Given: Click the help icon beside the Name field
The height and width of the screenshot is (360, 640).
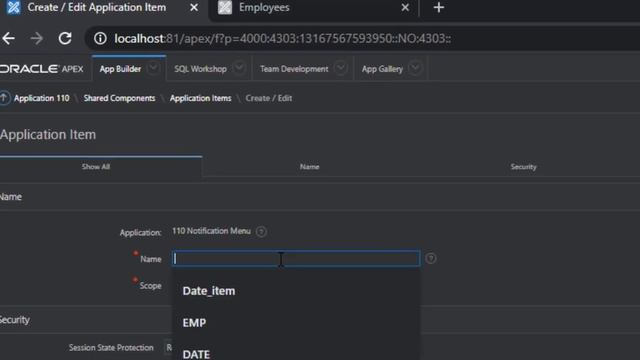Looking at the screenshot, I should coord(430,258).
